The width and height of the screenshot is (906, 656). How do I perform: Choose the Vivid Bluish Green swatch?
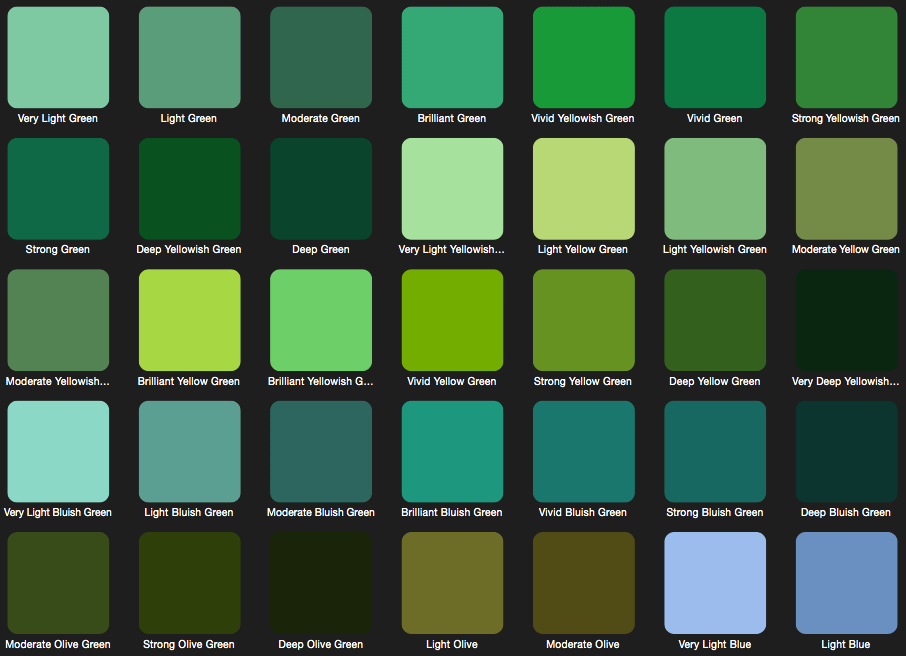coord(583,451)
